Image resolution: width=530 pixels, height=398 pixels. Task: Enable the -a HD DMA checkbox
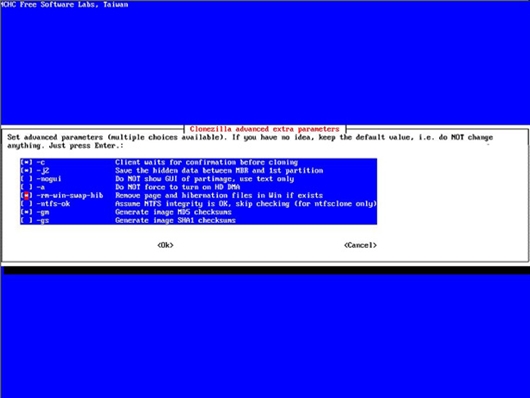[26, 187]
